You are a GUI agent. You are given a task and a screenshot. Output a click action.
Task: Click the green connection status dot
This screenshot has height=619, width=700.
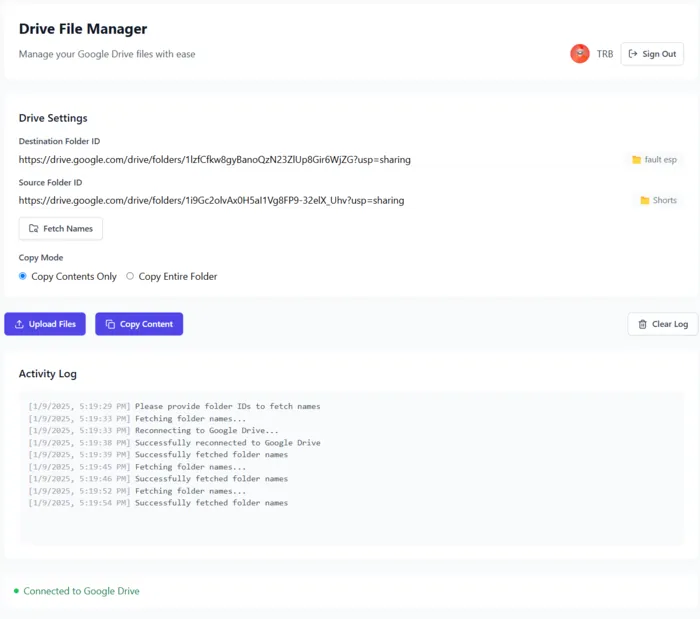pyautogui.click(x=16, y=591)
